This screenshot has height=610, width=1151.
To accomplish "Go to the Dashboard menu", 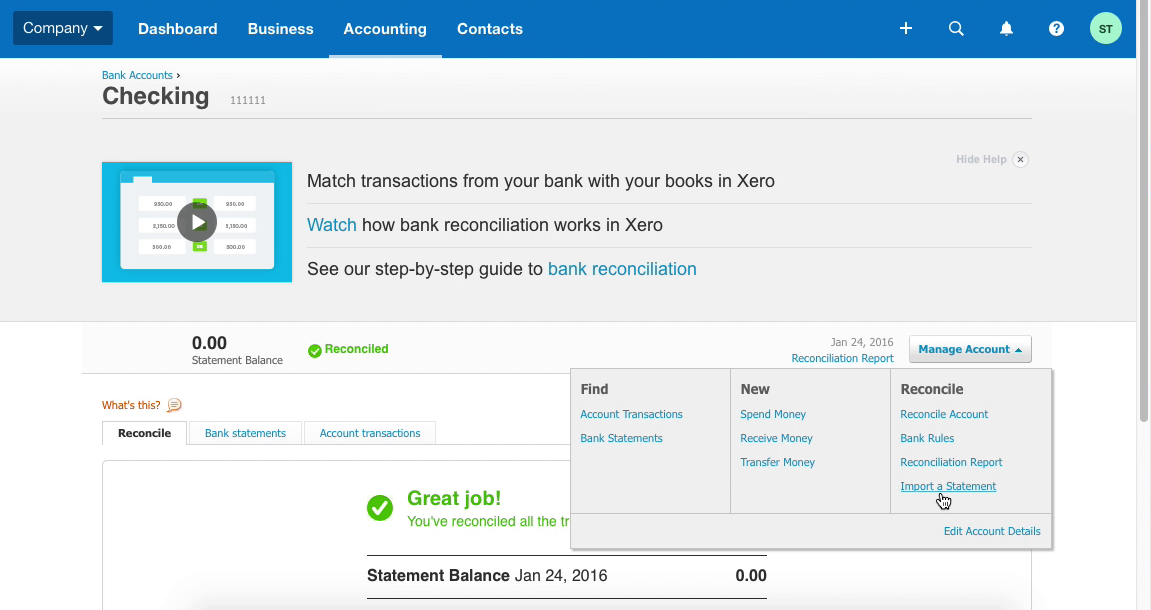I will pyautogui.click(x=178, y=29).
